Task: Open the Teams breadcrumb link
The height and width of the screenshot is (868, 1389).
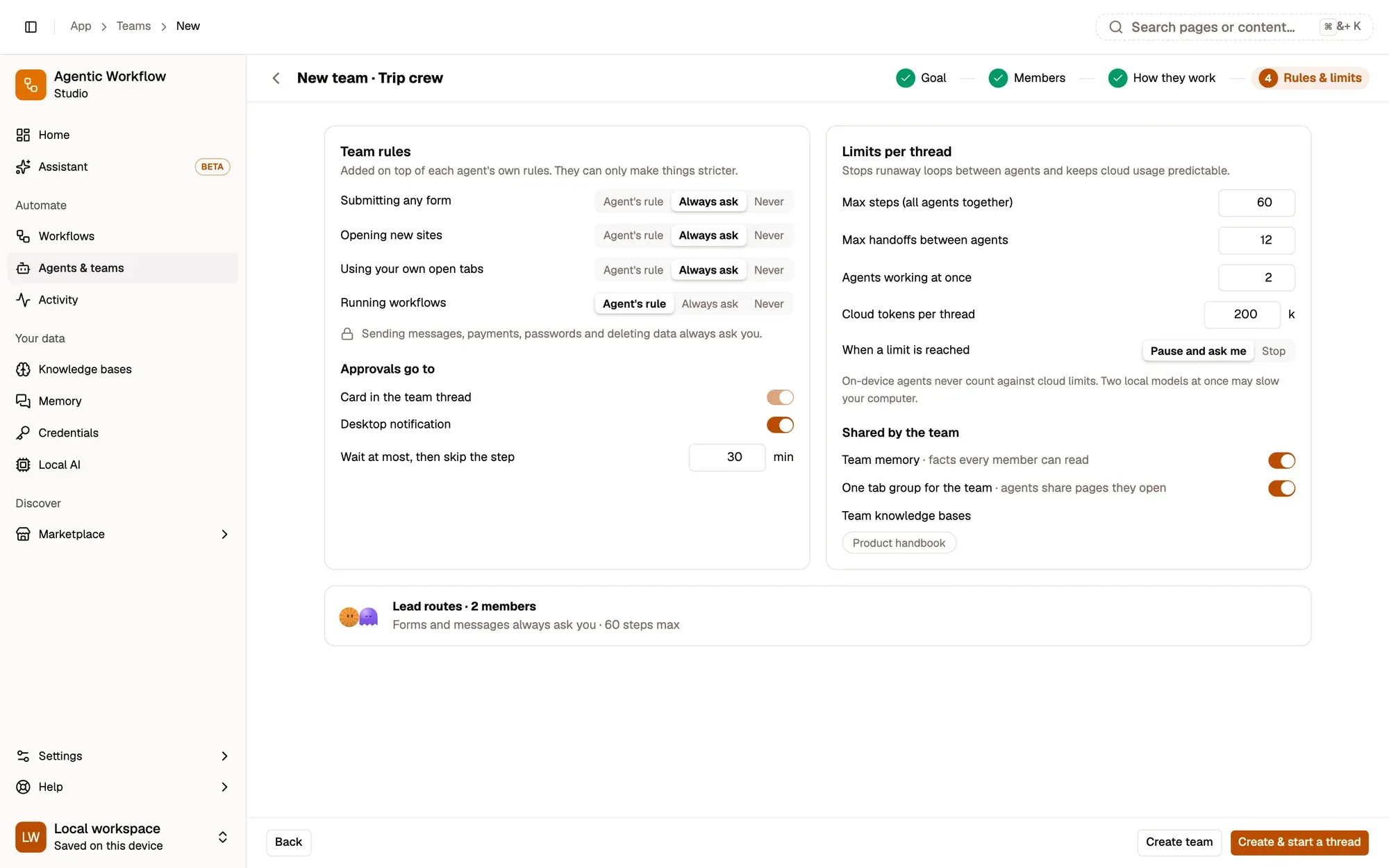Action: pos(133,26)
